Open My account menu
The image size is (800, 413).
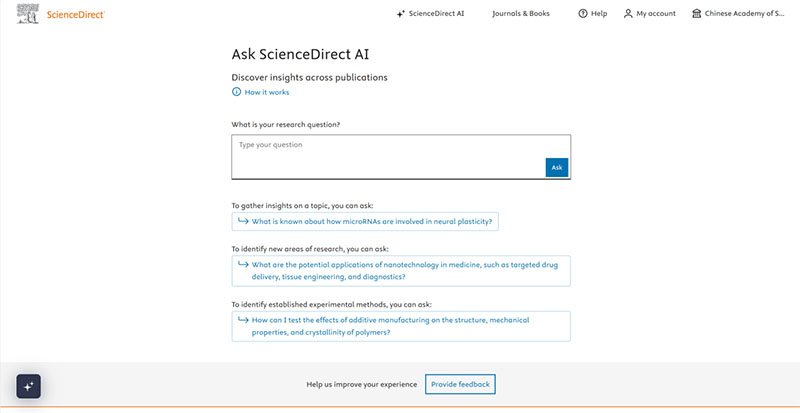click(x=656, y=14)
